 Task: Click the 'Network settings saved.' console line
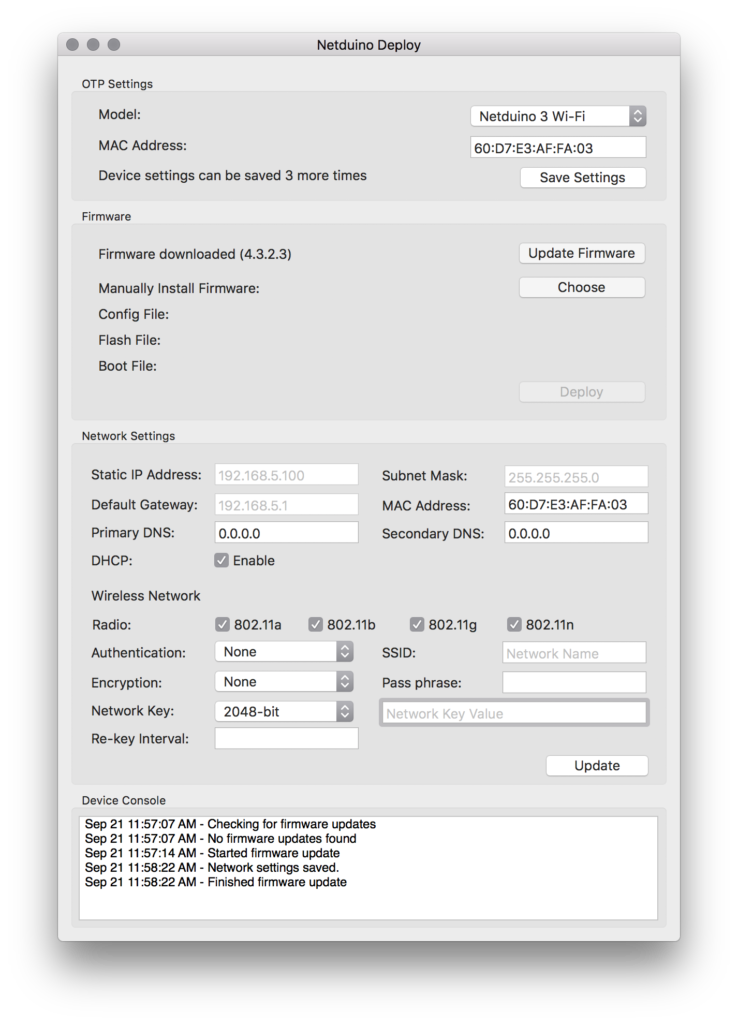pos(212,868)
